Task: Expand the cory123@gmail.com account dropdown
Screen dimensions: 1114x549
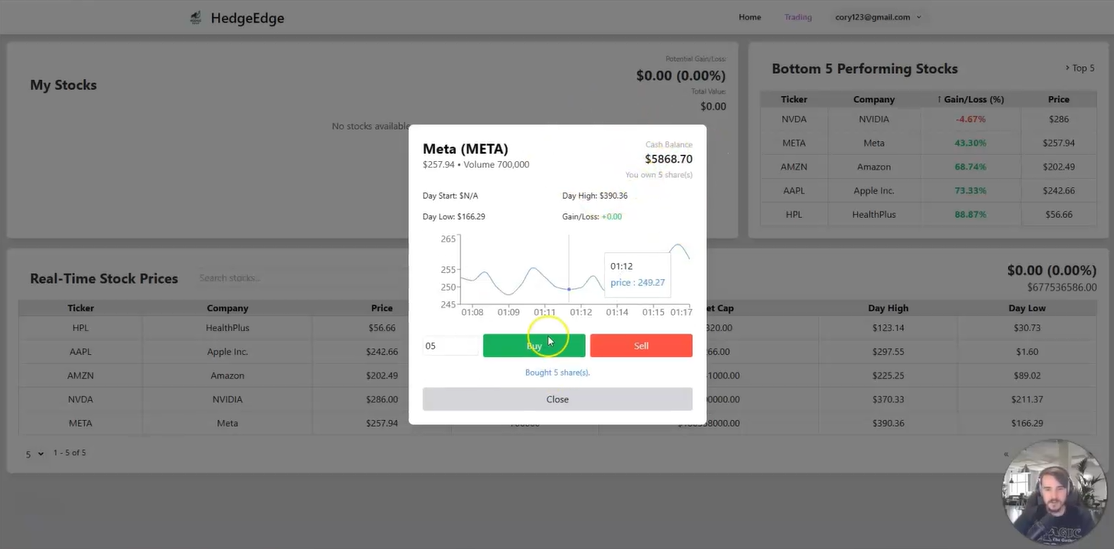Action: pos(878,17)
